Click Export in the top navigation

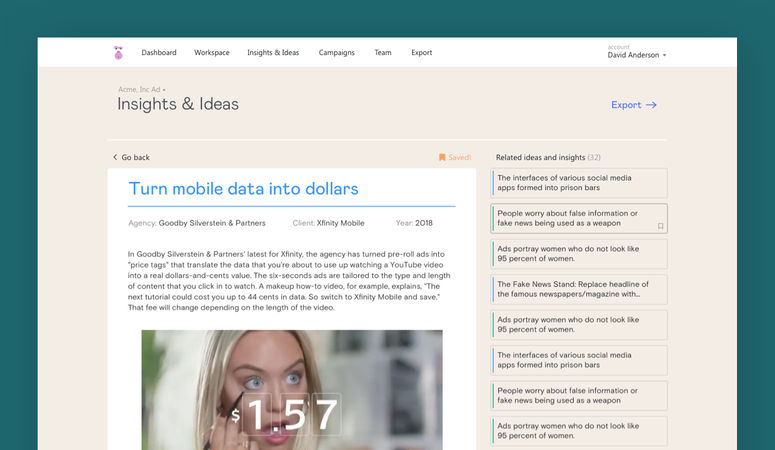coord(422,52)
